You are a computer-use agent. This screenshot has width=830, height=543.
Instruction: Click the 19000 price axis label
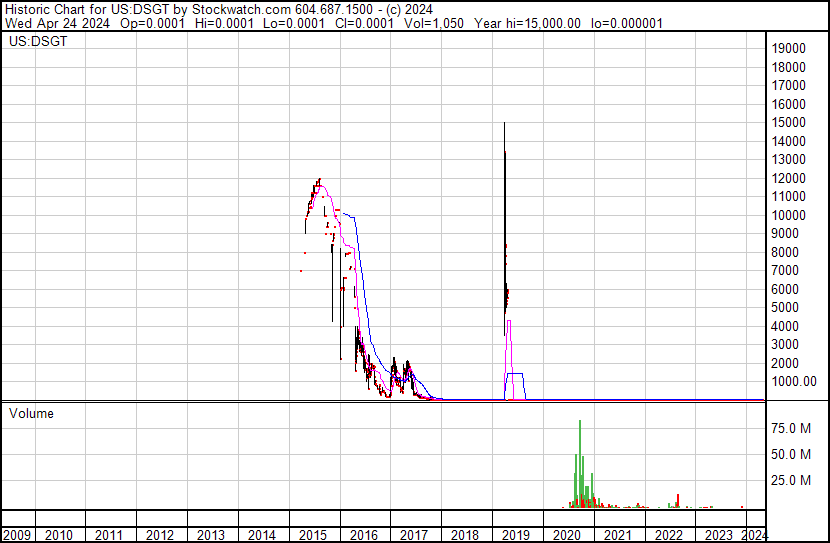coord(788,48)
